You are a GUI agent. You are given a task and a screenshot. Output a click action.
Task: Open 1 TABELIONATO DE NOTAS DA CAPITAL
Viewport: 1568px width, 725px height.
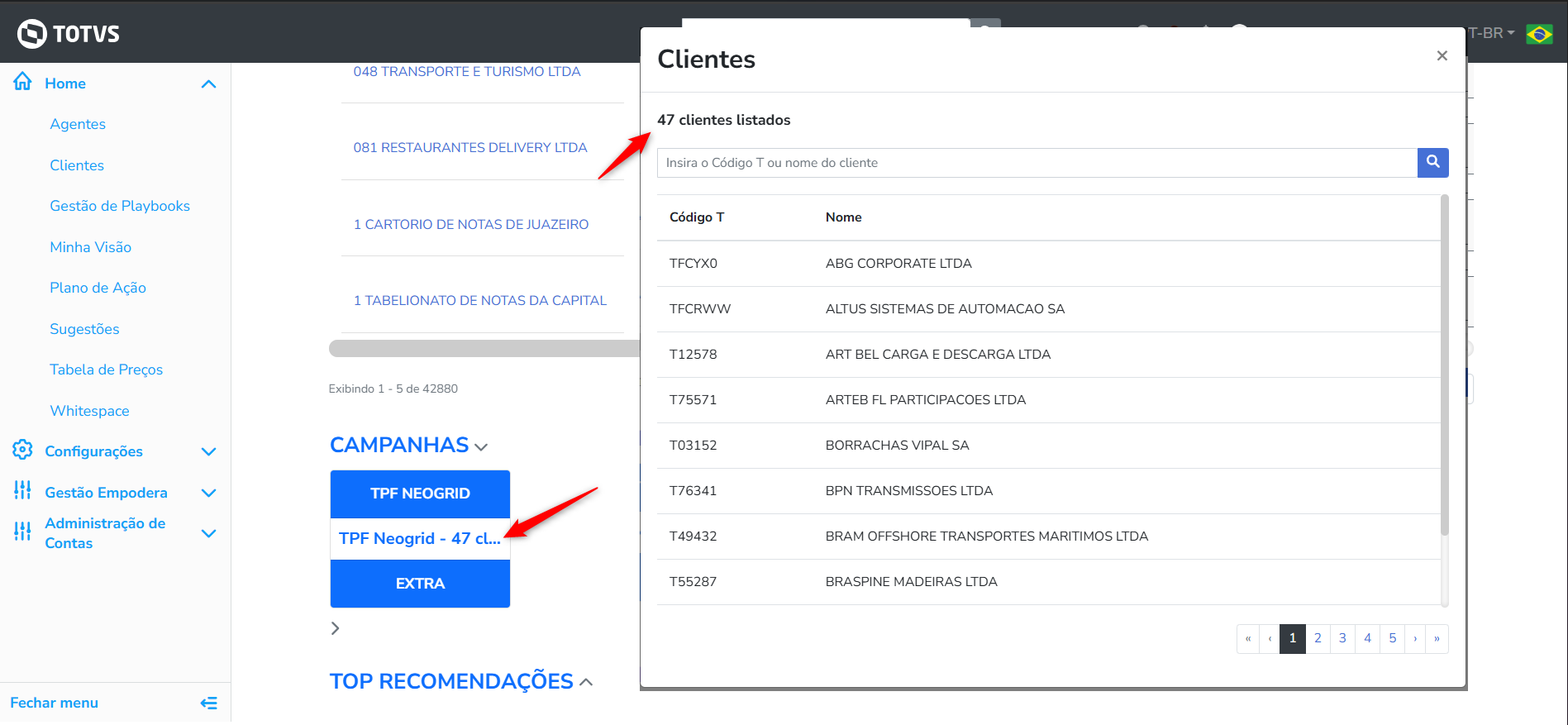click(x=480, y=301)
